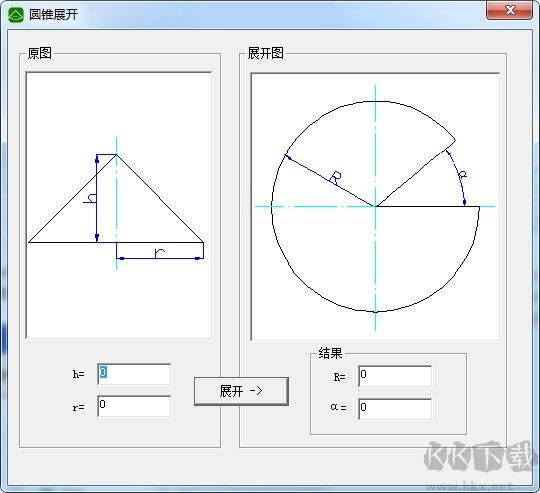This screenshot has width=540, height=493.
Task: Click the 结果 group box label
Action: pyautogui.click(x=330, y=353)
